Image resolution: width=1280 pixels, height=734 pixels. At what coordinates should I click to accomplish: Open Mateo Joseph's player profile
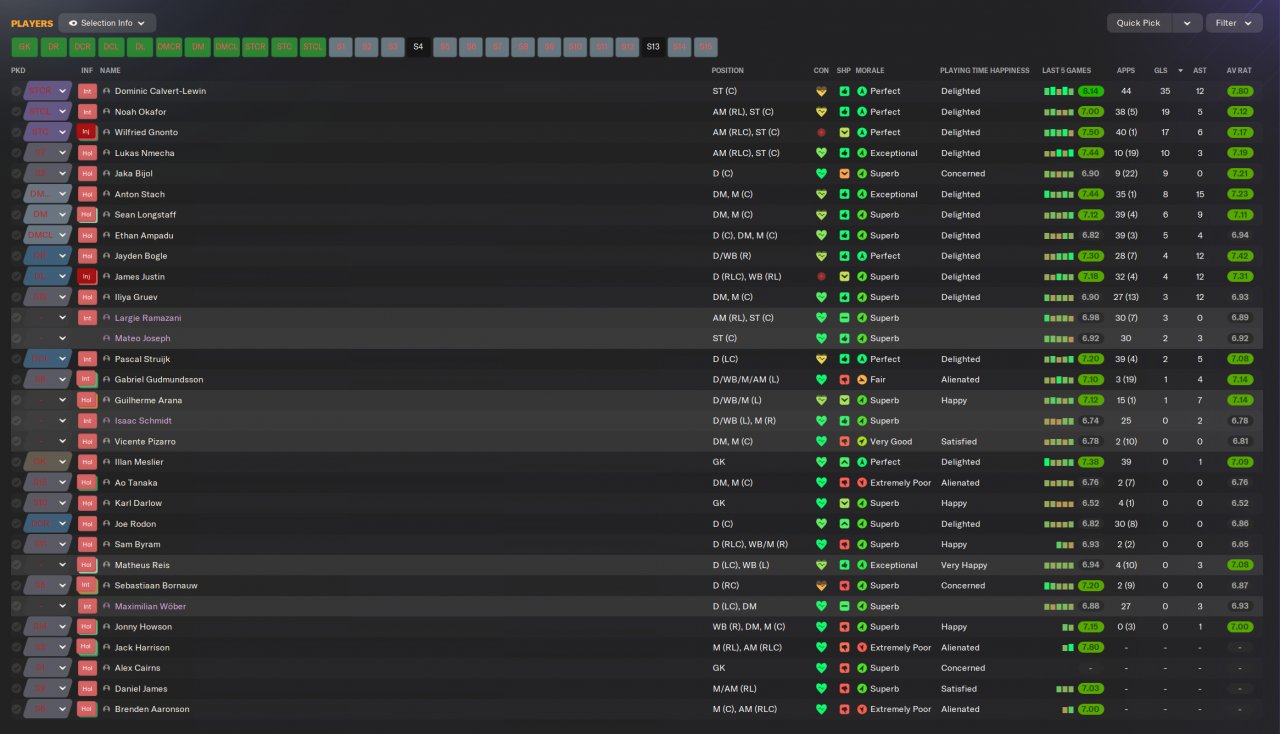click(x=143, y=339)
